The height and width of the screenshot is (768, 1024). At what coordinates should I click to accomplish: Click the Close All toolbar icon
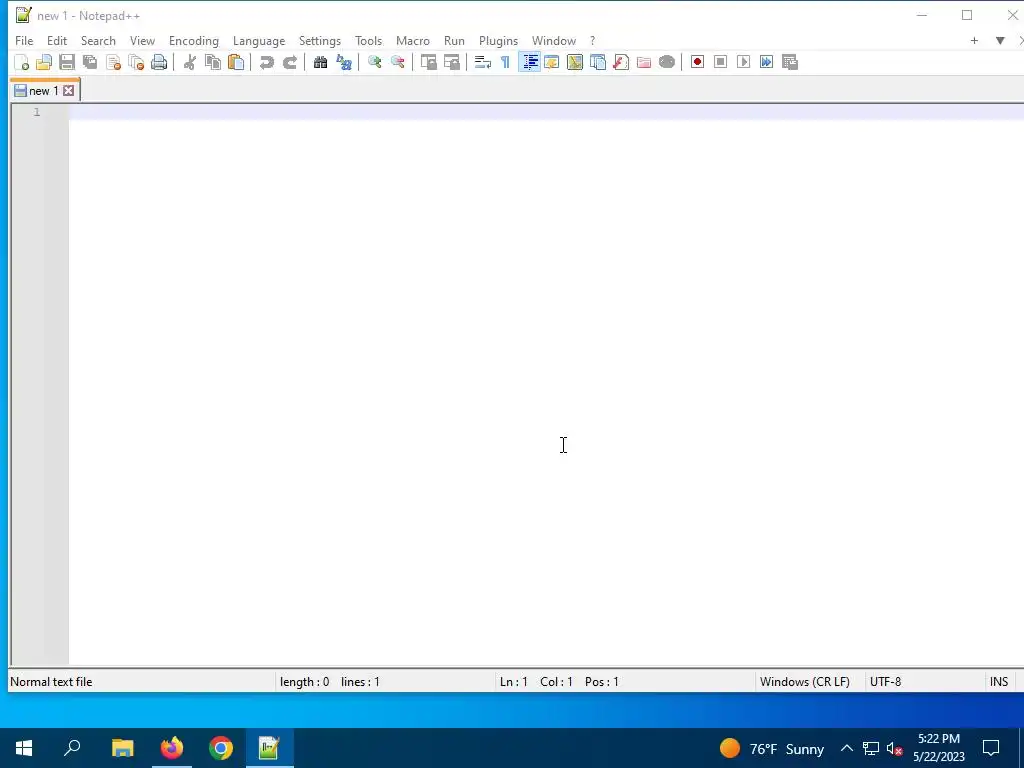136,62
